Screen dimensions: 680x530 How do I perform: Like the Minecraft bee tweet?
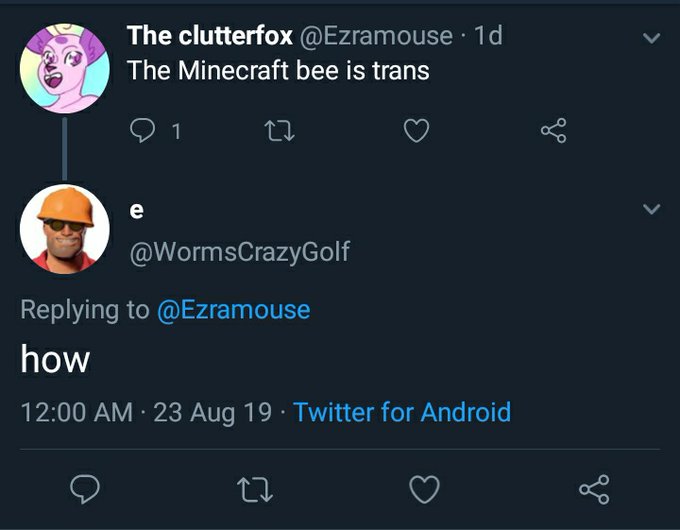click(417, 130)
